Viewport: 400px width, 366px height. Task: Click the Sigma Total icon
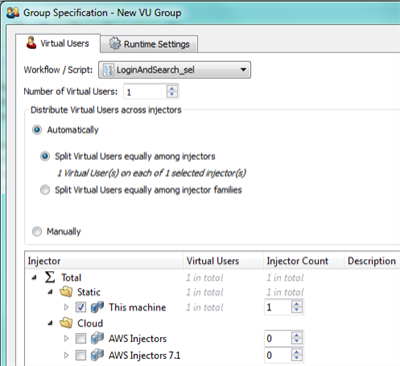[x=50, y=277]
